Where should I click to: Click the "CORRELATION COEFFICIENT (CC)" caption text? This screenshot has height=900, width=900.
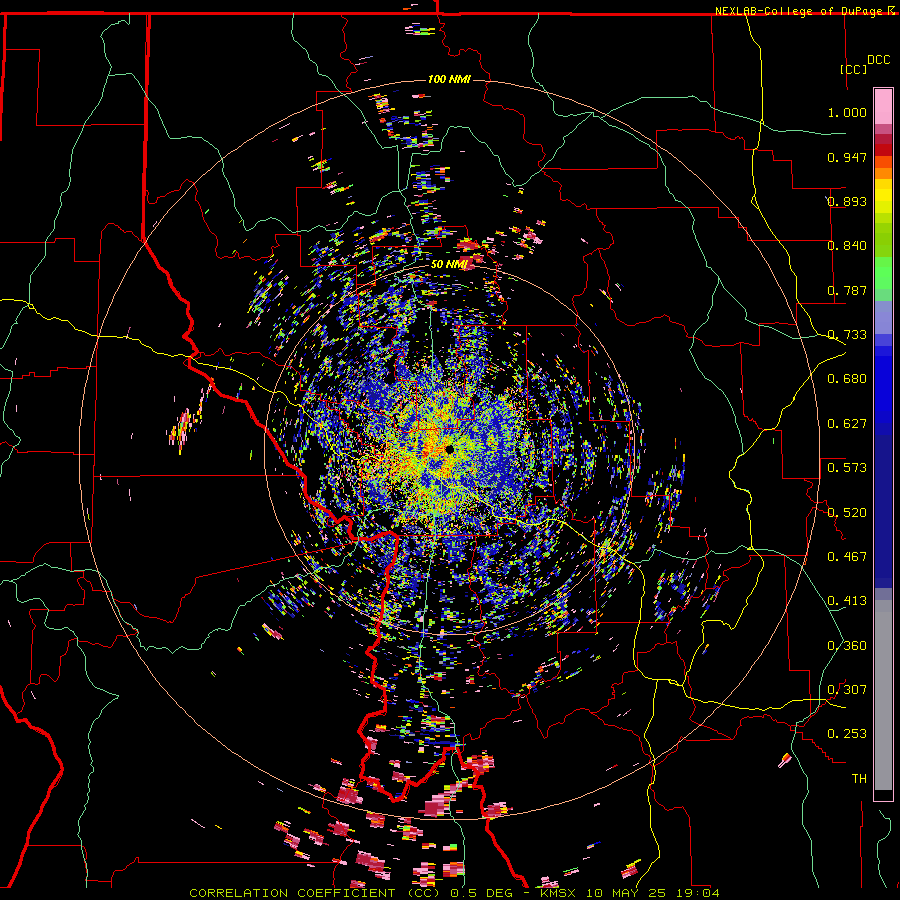click(314, 893)
